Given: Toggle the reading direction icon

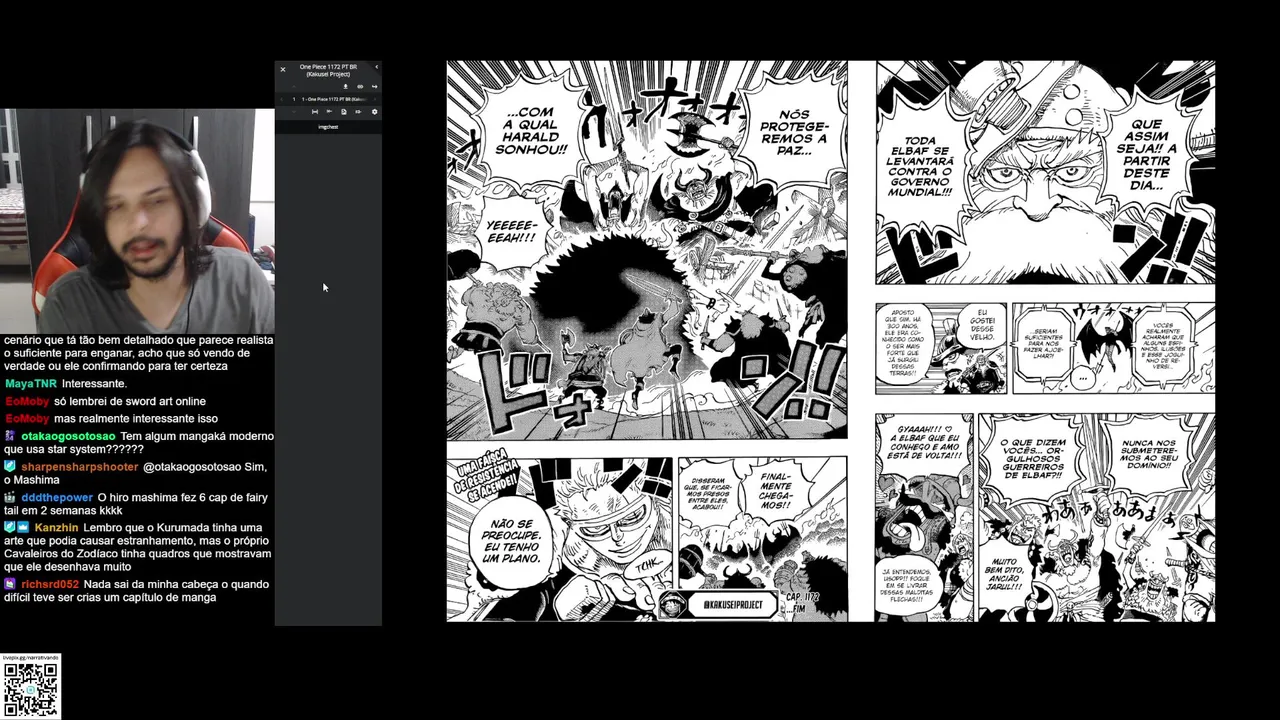Looking at the screenshot, I should coord(329,111).
